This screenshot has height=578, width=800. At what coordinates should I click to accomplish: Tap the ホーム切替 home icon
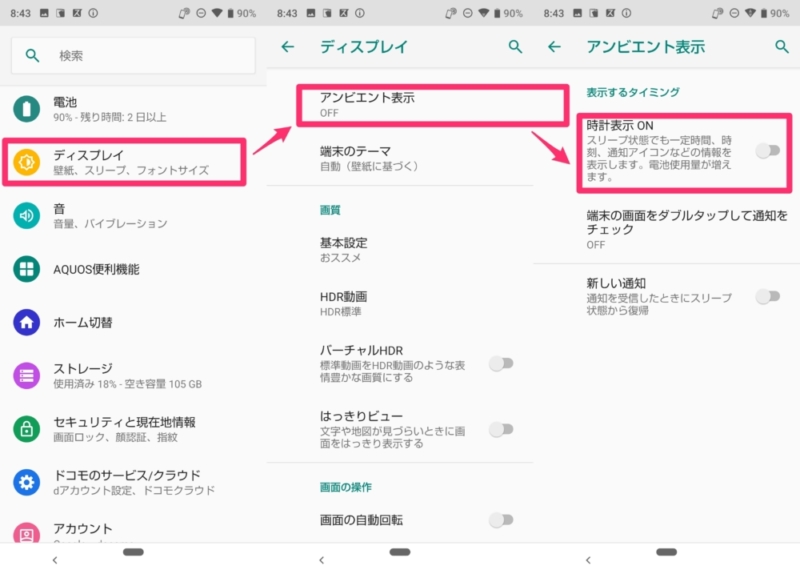coord(27,322)
